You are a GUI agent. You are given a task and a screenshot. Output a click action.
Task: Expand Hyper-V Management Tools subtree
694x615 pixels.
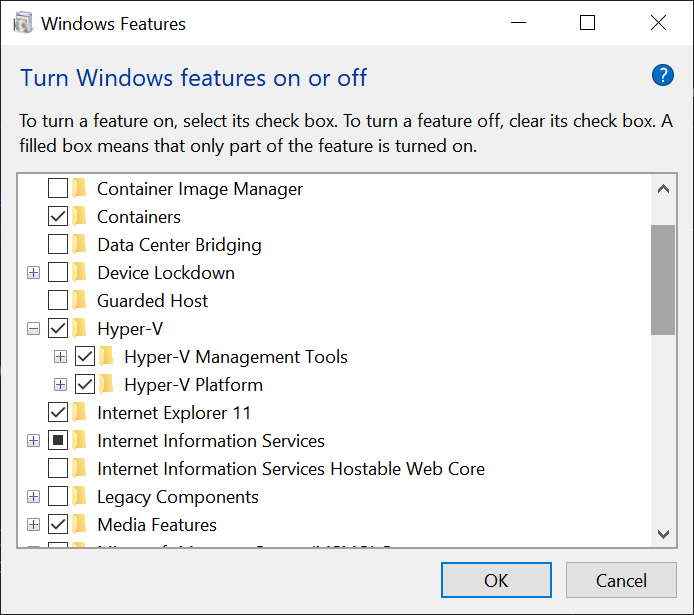point(61,357)
